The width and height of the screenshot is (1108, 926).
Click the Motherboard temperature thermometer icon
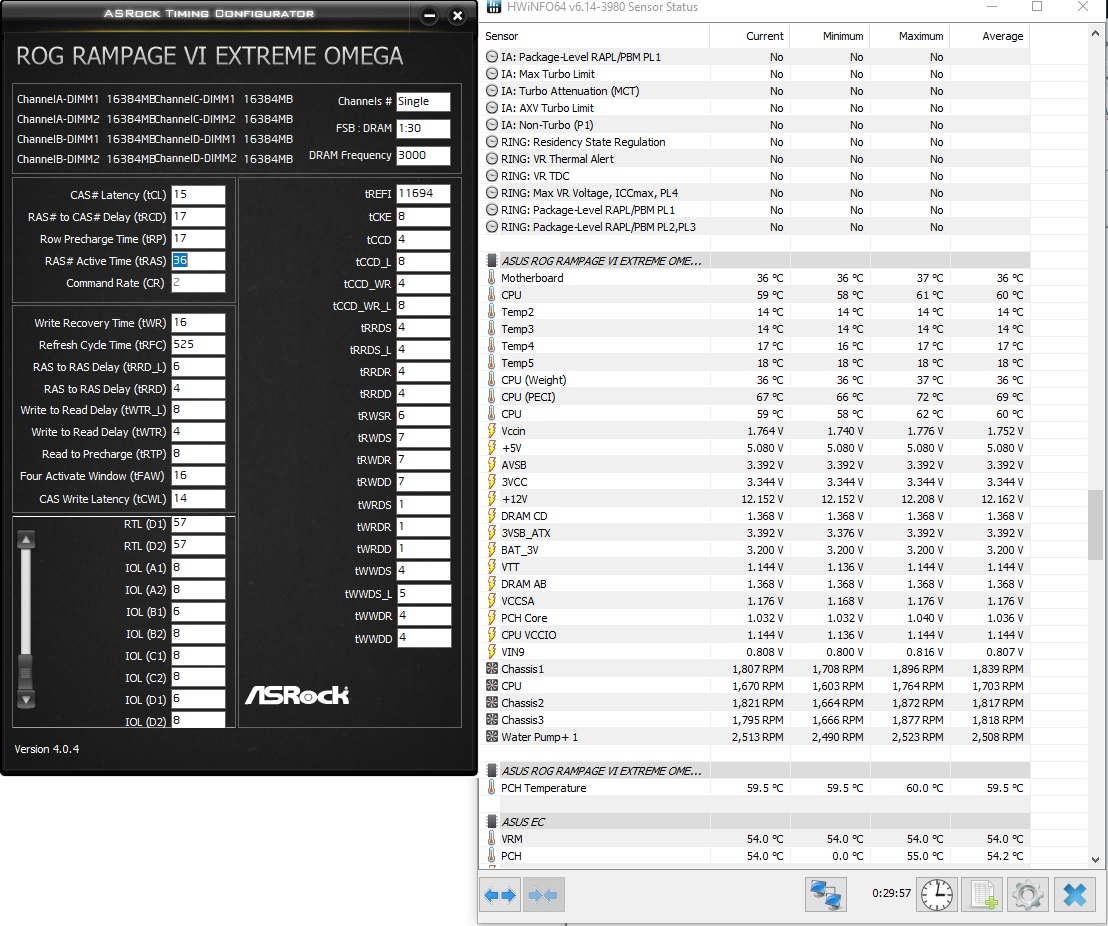coord(492,278)
